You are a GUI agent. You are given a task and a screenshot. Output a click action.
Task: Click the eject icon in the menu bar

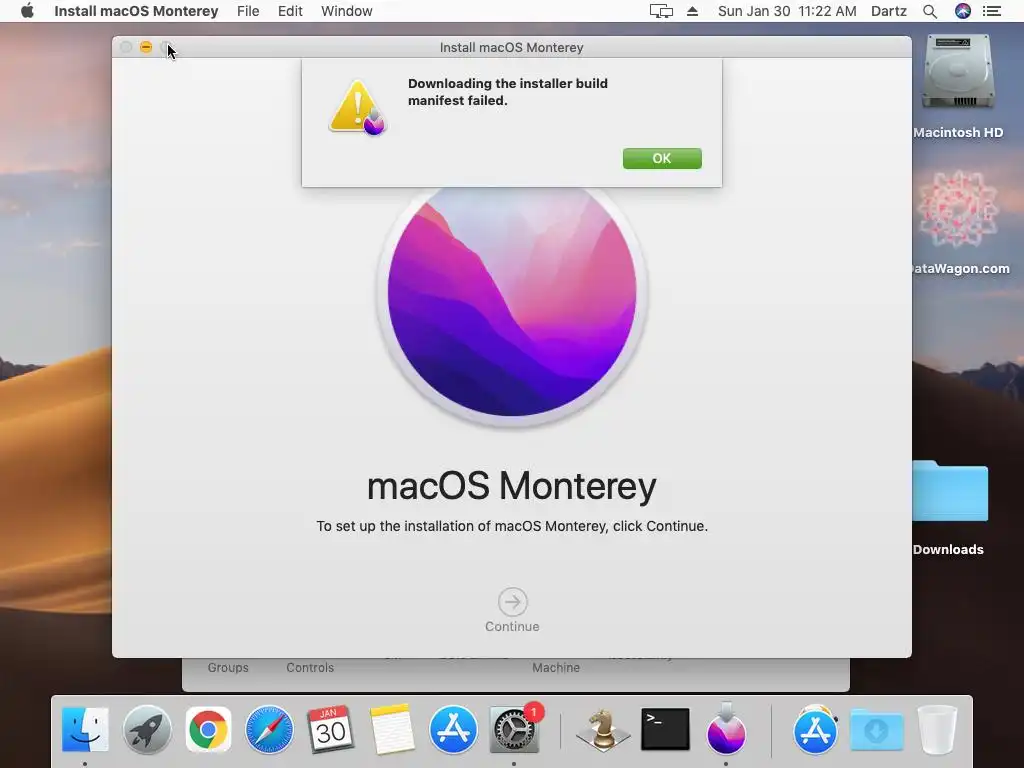[692, 11]
